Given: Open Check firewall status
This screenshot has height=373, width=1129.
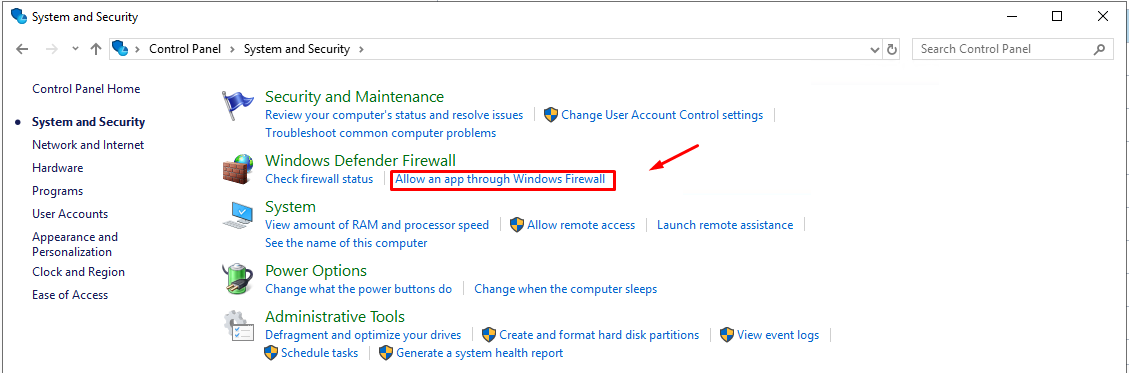Looking at the screenshot, I should (319, 179).
